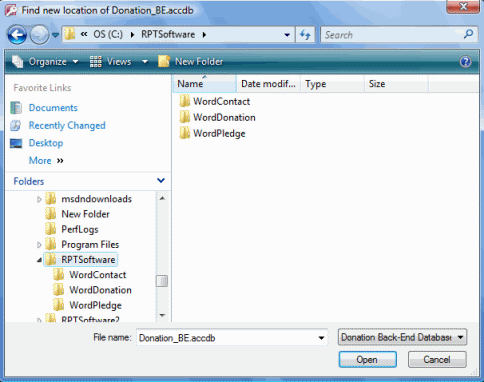Select RPTSoftware in the folder tree

(x=88, y=260)
